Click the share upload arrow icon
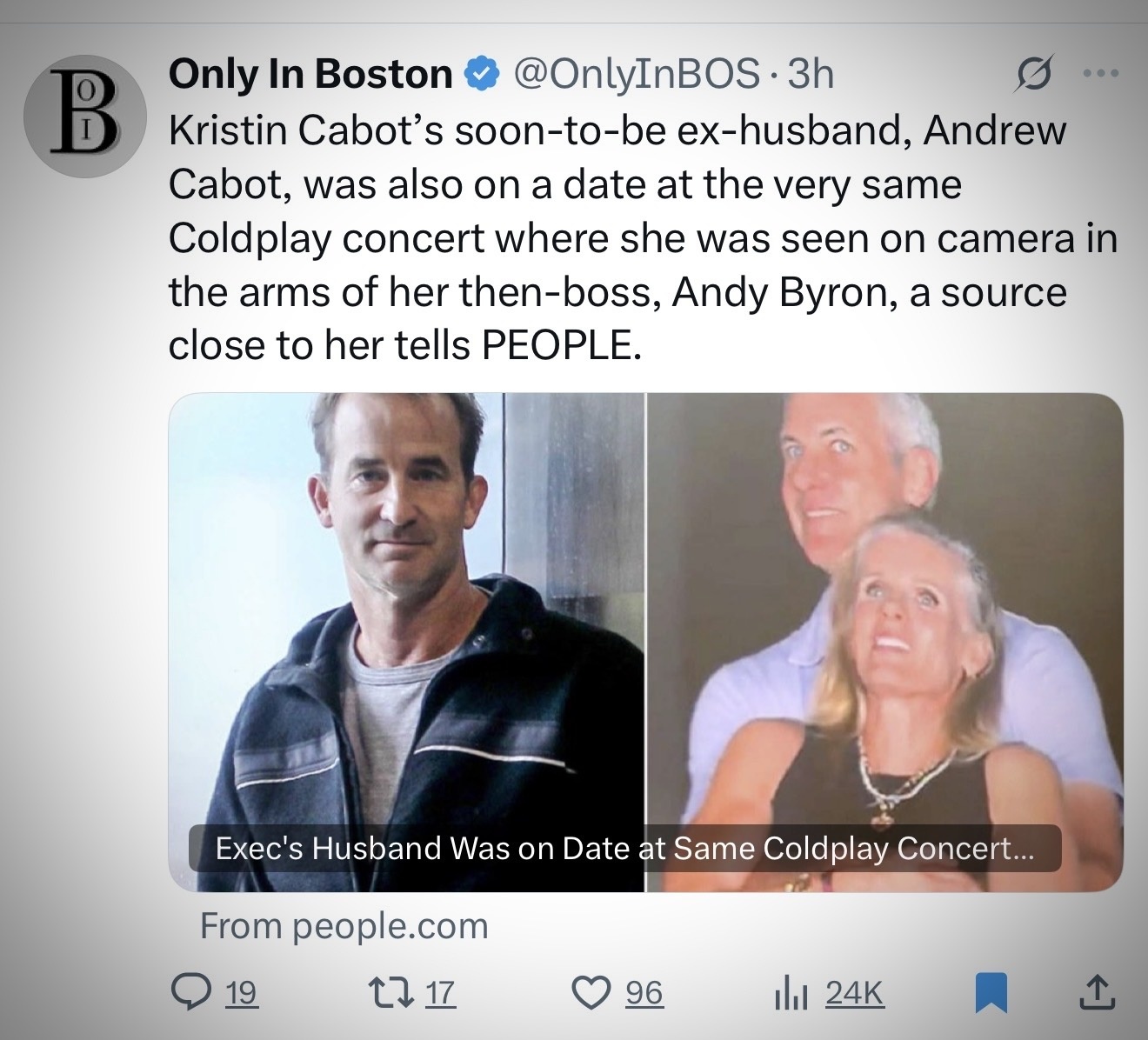The image size is (1148, 1040). pyautogui.click(x=1098, y=992)
